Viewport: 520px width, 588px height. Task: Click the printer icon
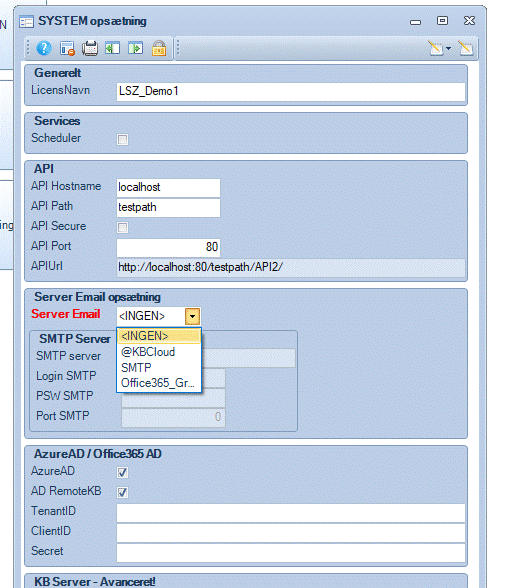[x=90, y=48]
